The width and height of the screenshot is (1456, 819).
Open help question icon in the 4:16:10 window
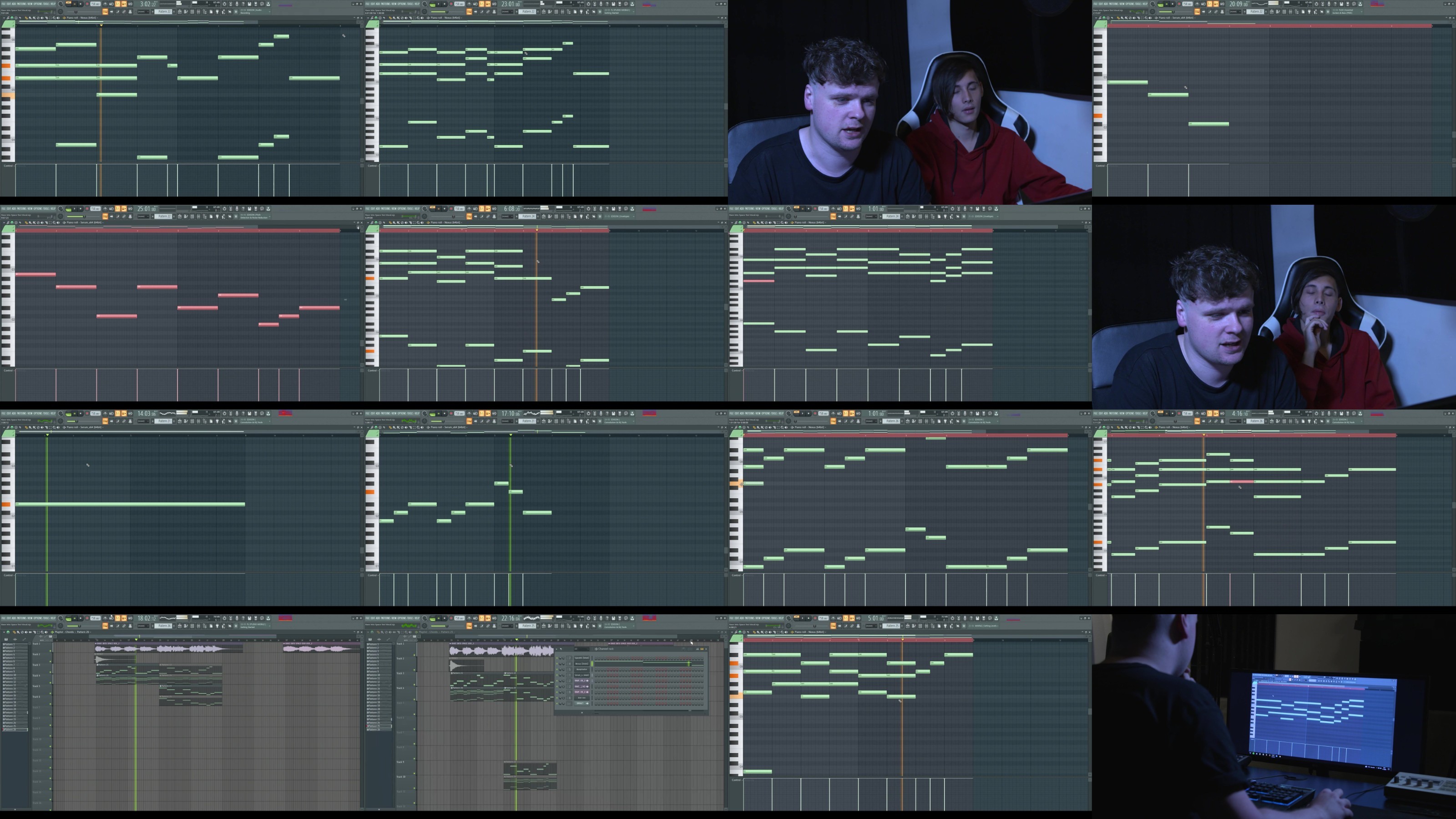coord(1335,413)
